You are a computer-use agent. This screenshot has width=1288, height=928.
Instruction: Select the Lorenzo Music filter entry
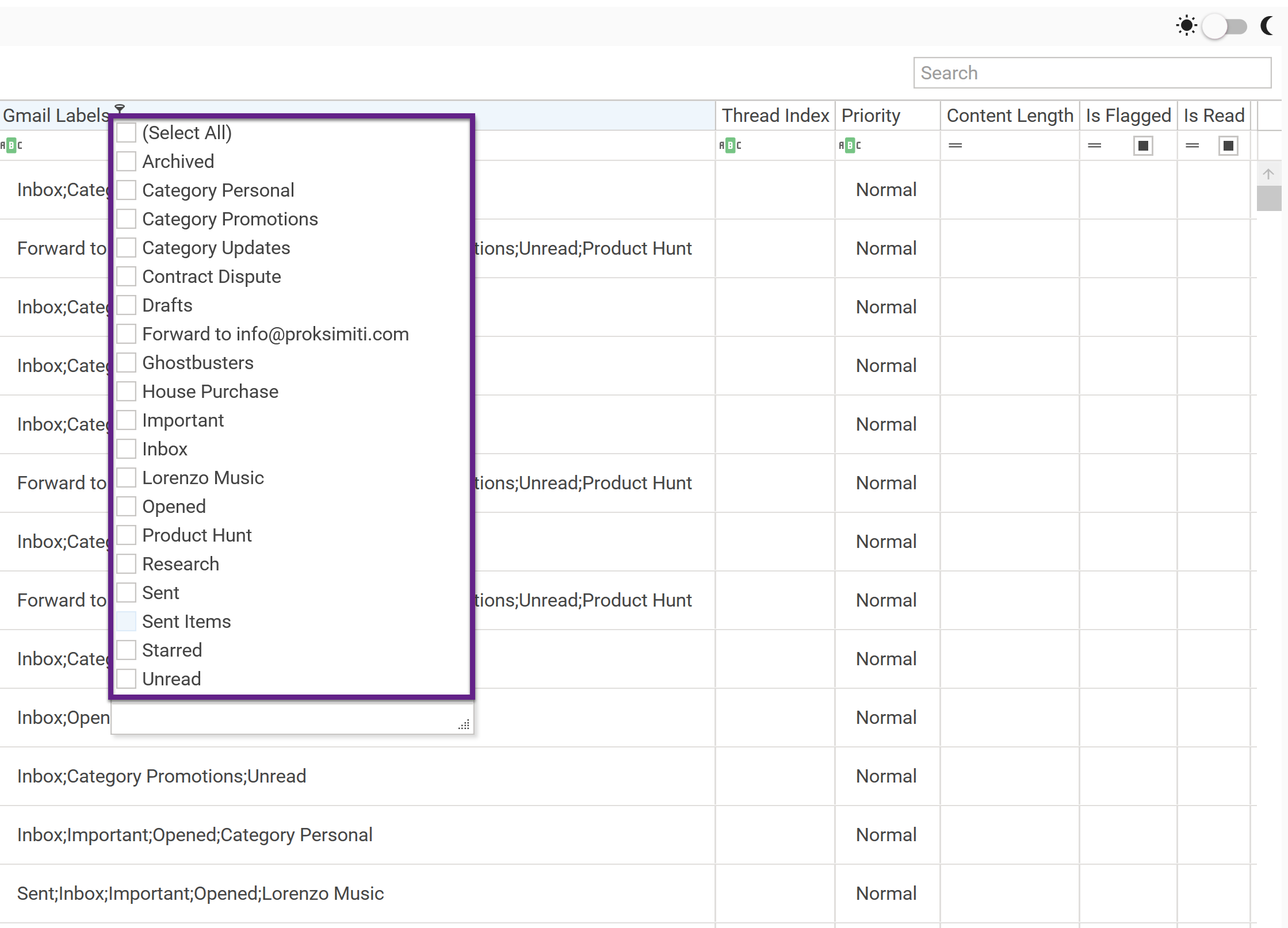[202, 478]
